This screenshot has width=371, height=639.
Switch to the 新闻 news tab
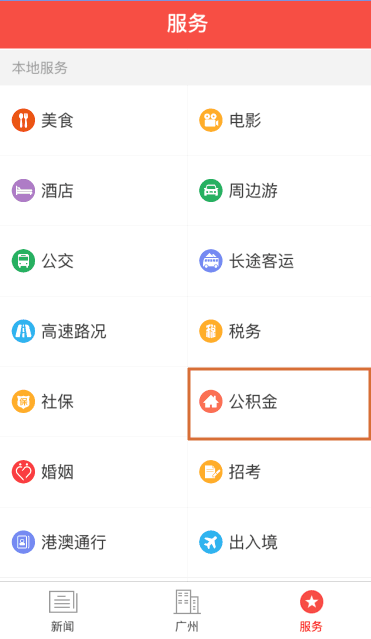tap(62, 611)
